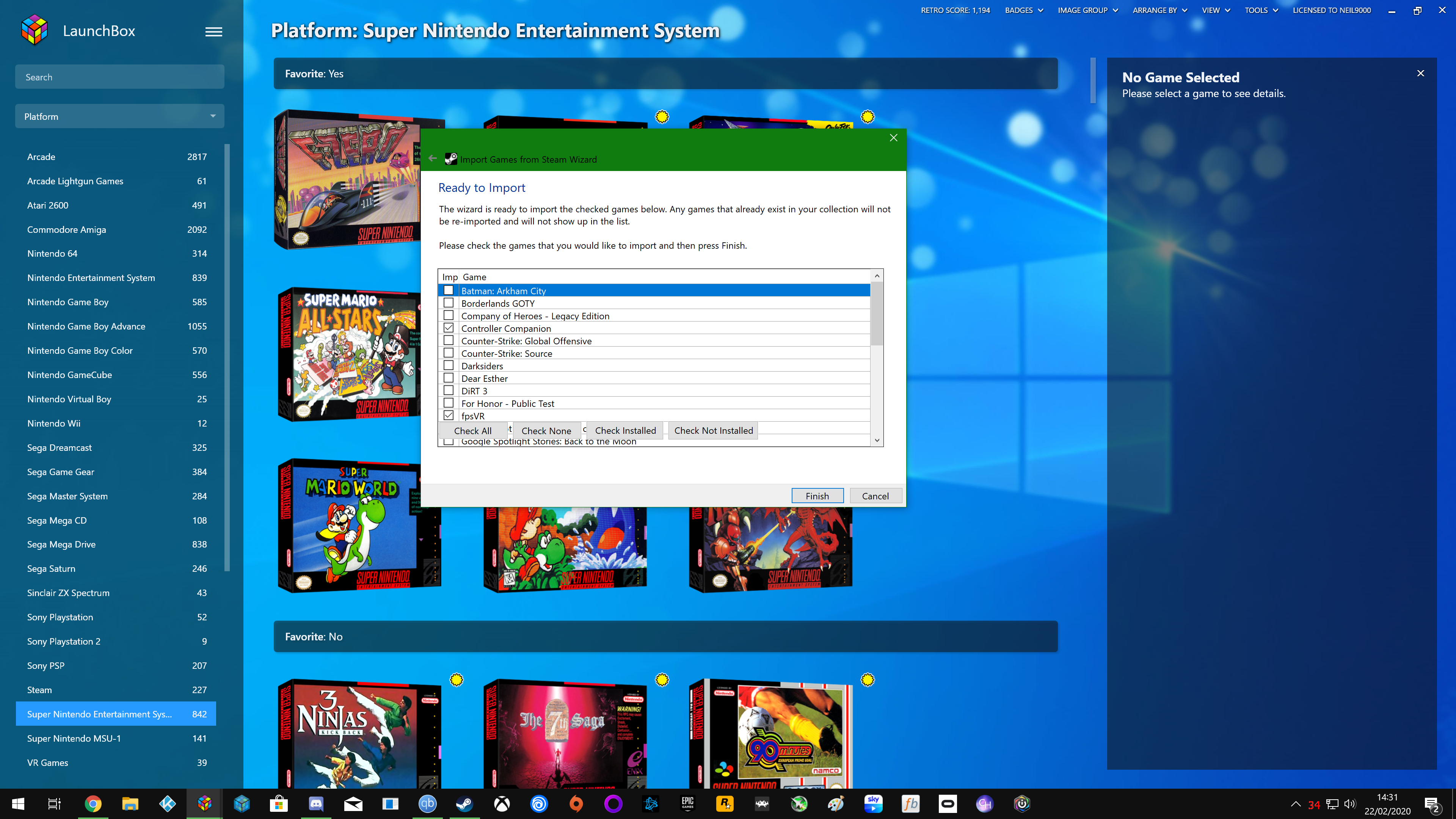This screenshot has height=819, width=1456.
Task: Open Origin from the taskbar
Action: (x=576, y=804)
